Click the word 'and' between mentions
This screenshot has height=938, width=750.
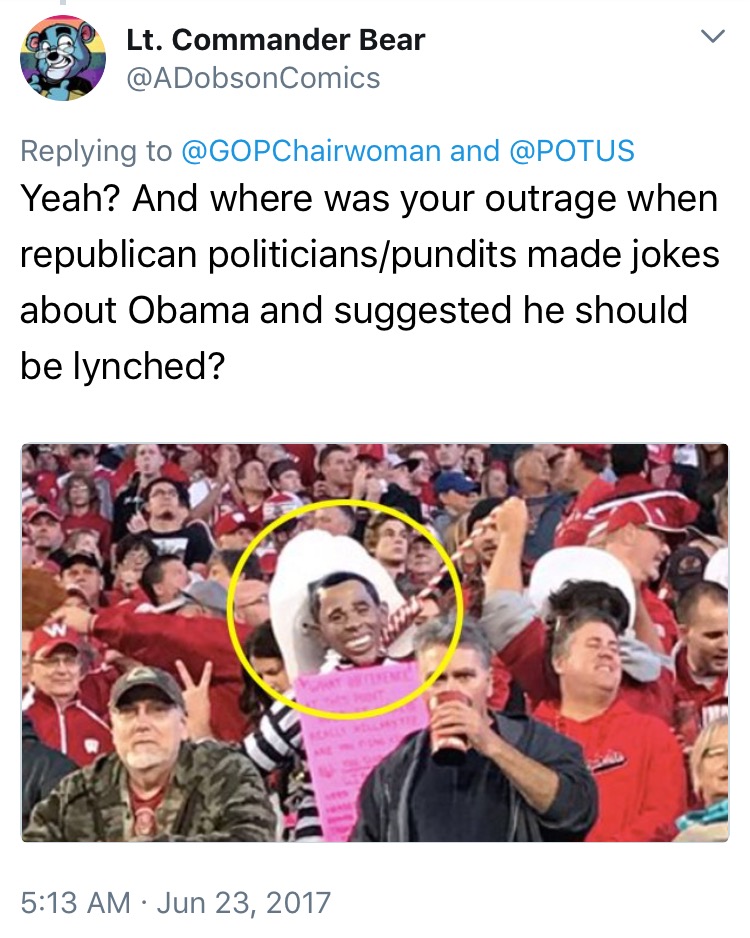coord(475,150)
